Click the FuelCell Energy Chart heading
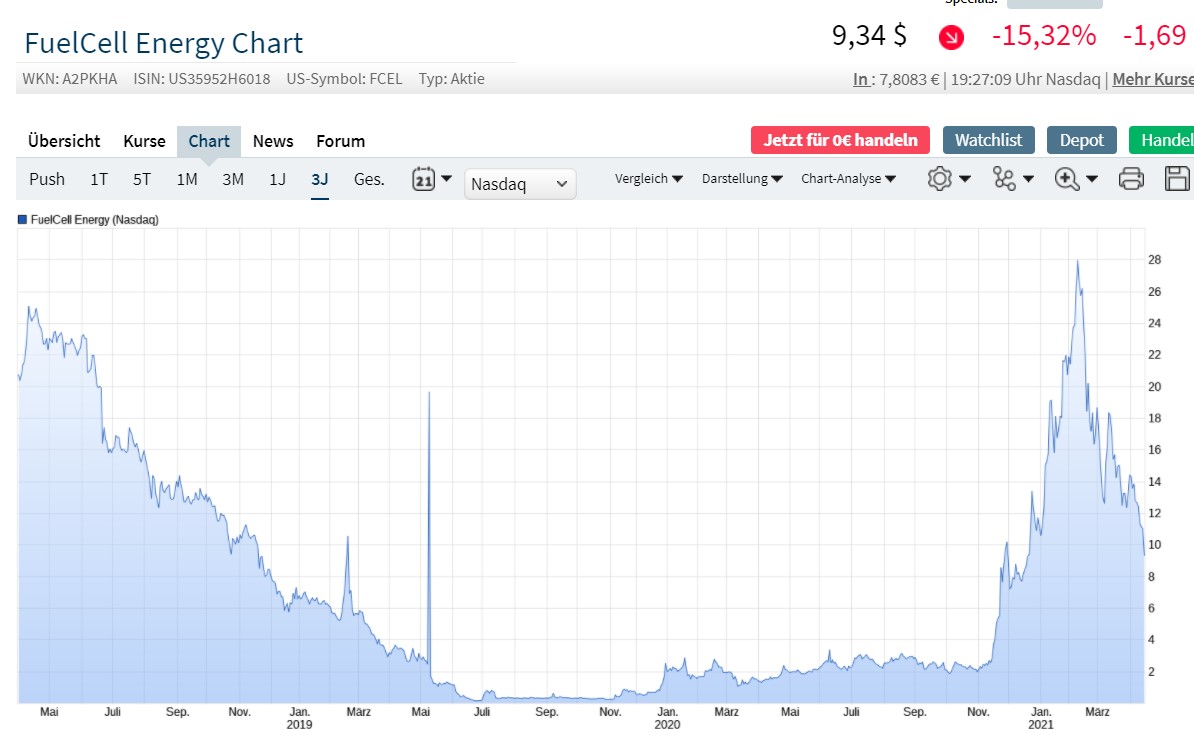 [164, 43]
